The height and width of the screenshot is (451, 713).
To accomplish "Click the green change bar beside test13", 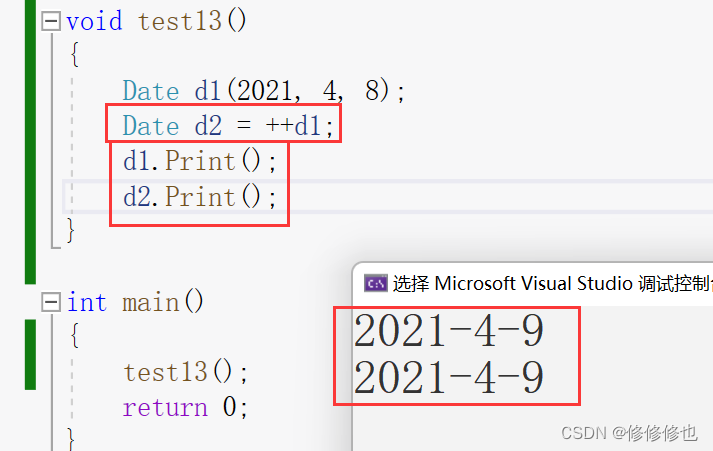I will click(x=30, y=140).
